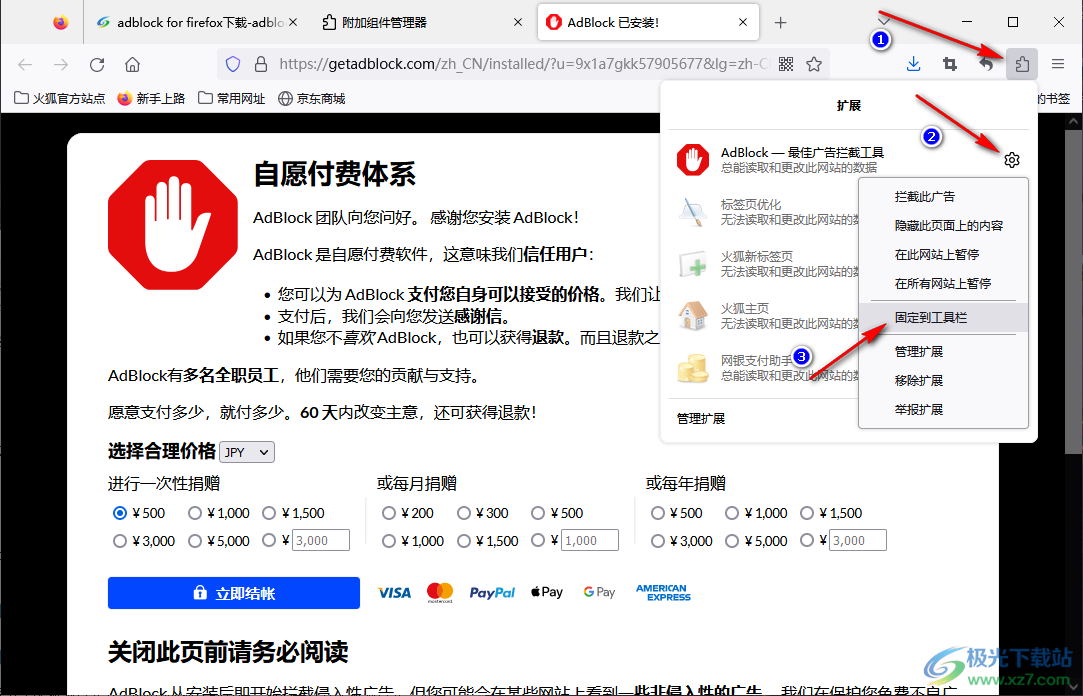Click the forward navigation arrow

(x=61, y=64)
